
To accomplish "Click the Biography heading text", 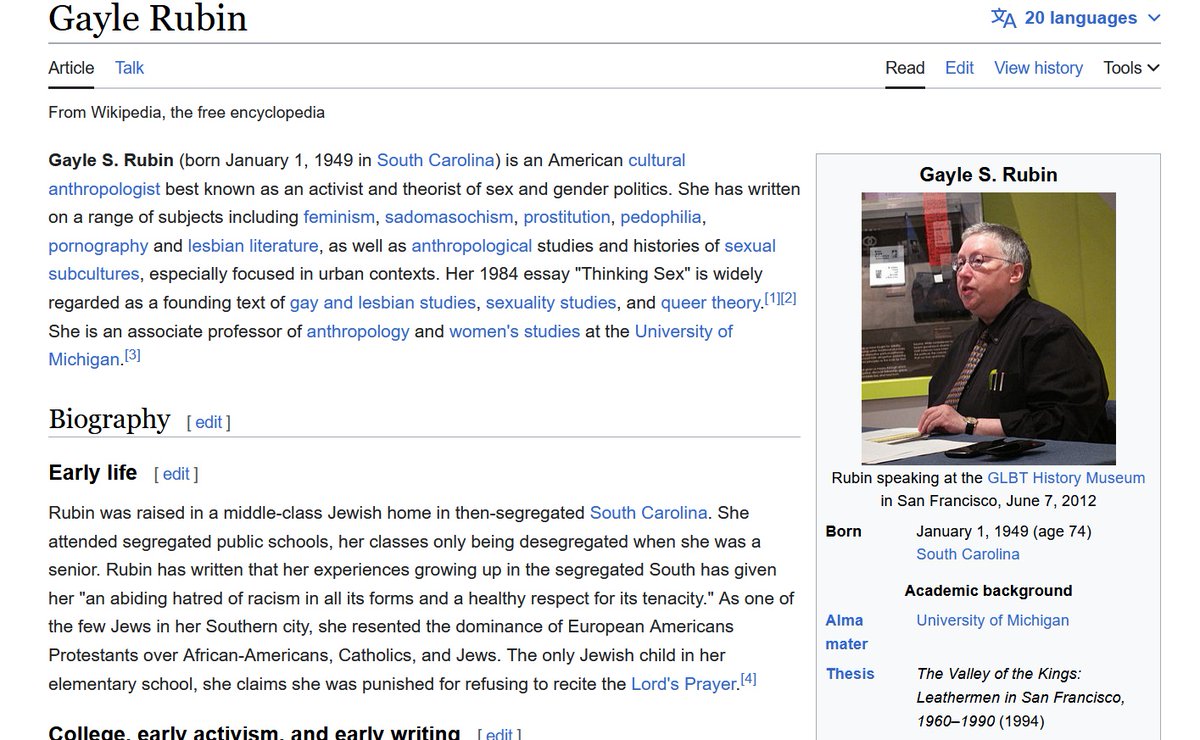I will tap(109, 418).
